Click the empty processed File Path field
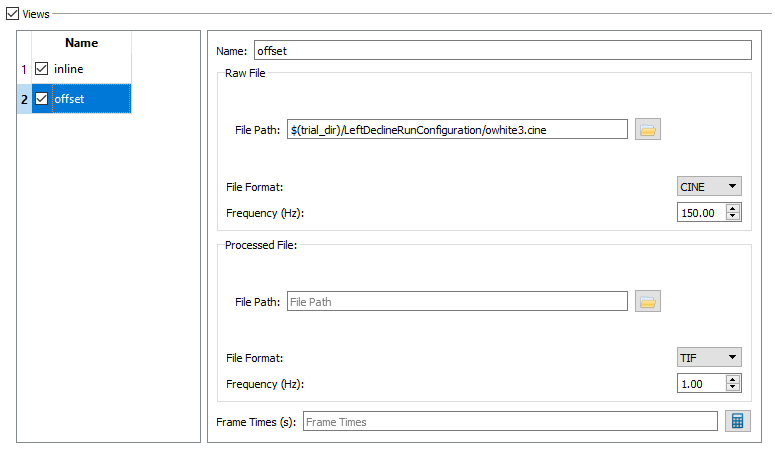 coord(457,302)
